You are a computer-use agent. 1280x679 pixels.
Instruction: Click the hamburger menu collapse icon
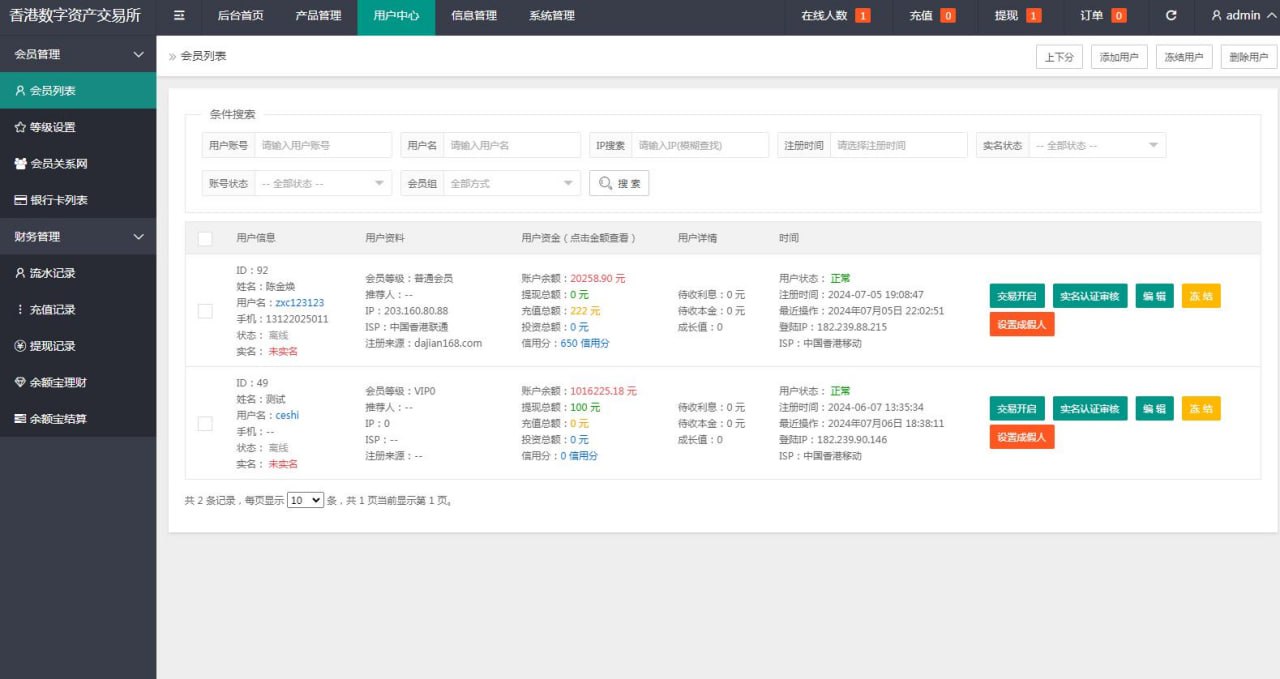pyautogui.click(x=179, y=16)
